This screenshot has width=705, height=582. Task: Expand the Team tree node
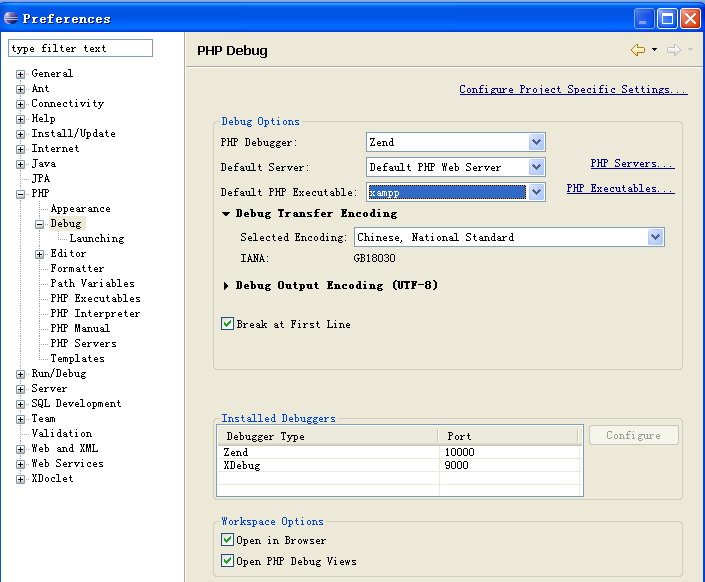(x=20, y=419)
